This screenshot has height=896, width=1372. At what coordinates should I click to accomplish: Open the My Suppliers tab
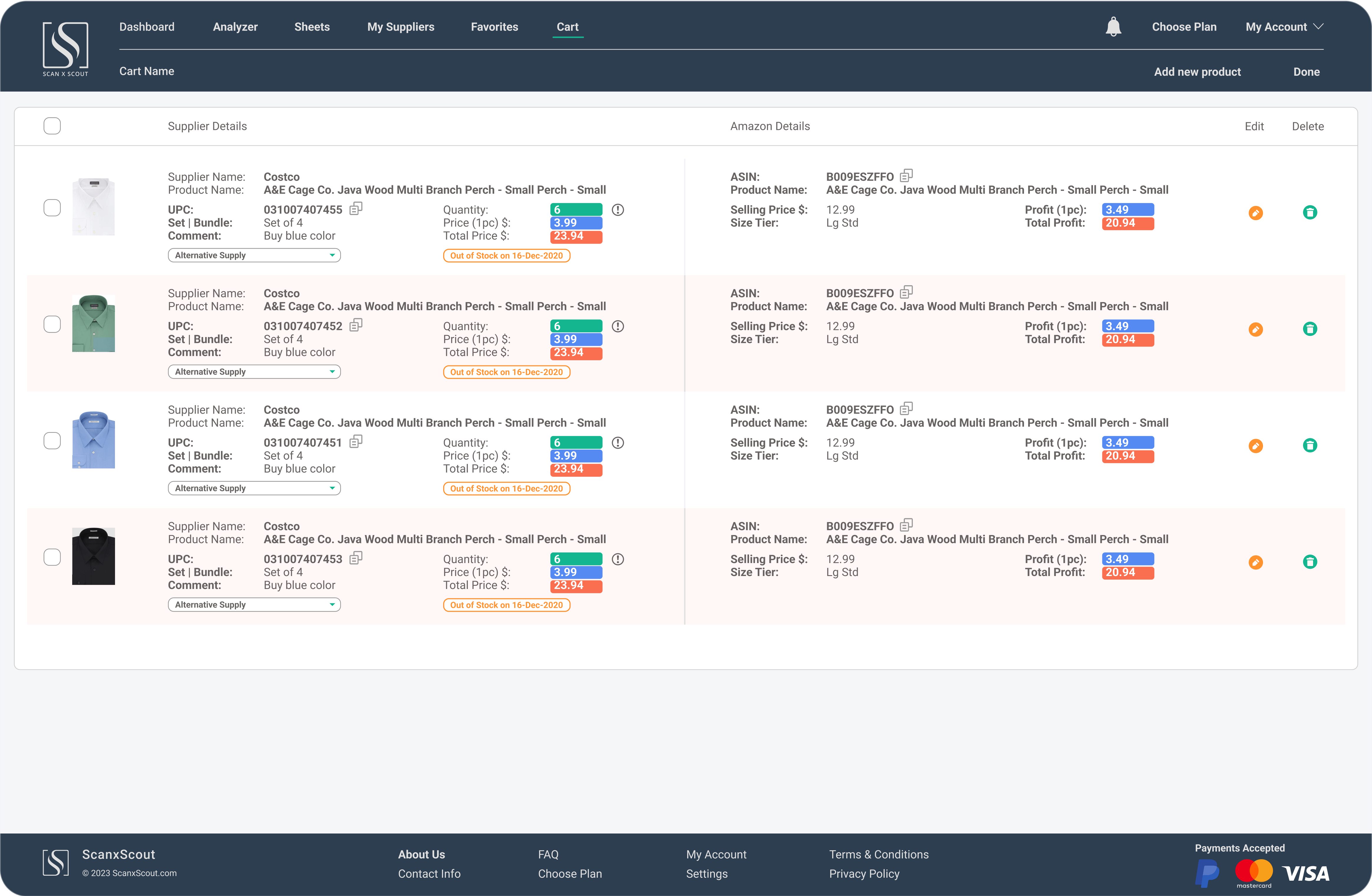[x=400, y=27]
